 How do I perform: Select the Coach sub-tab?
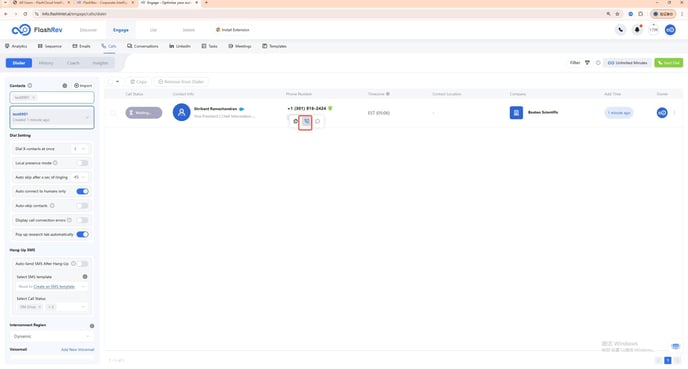point(73,63)
